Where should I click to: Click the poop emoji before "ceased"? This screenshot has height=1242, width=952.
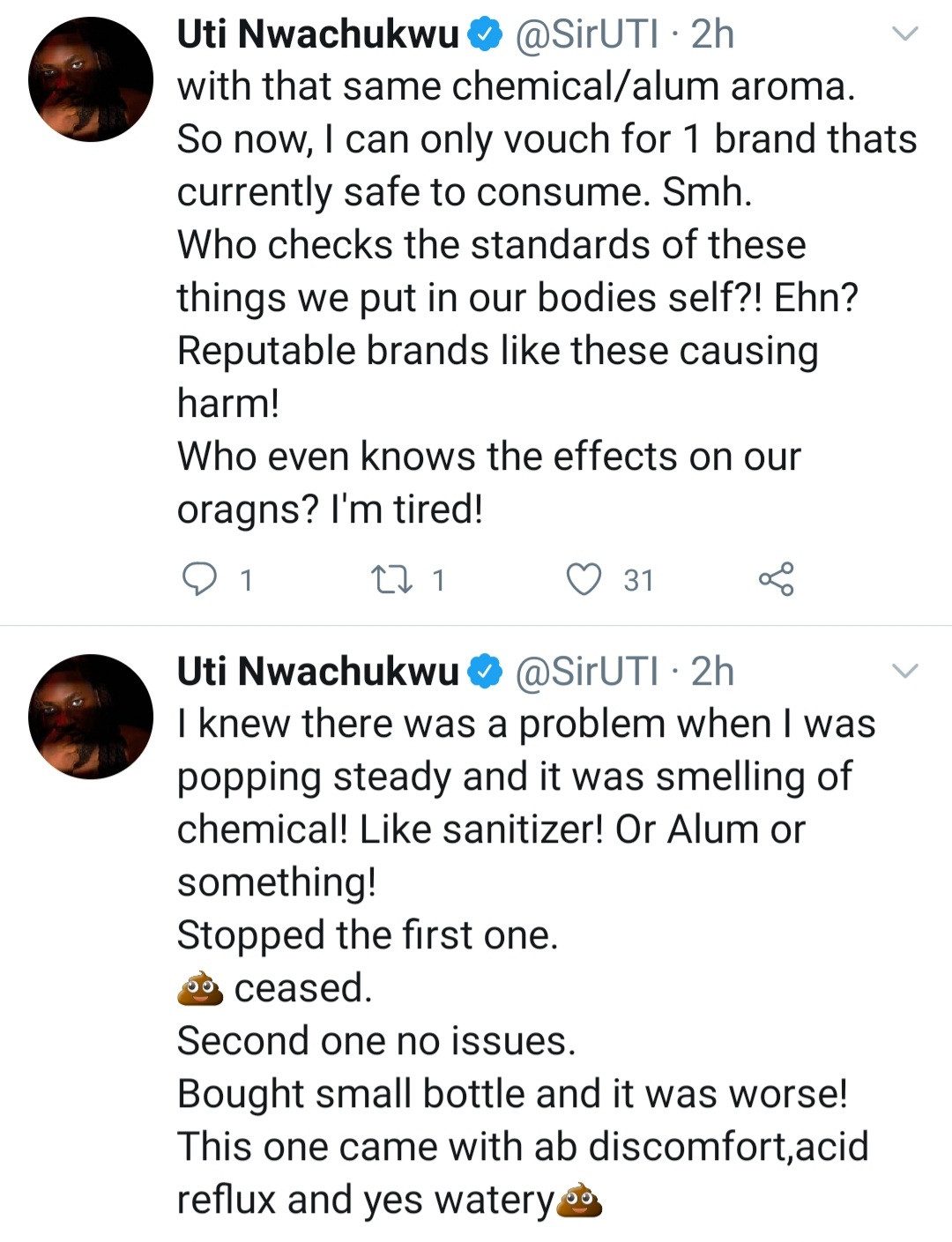[198, 988]
